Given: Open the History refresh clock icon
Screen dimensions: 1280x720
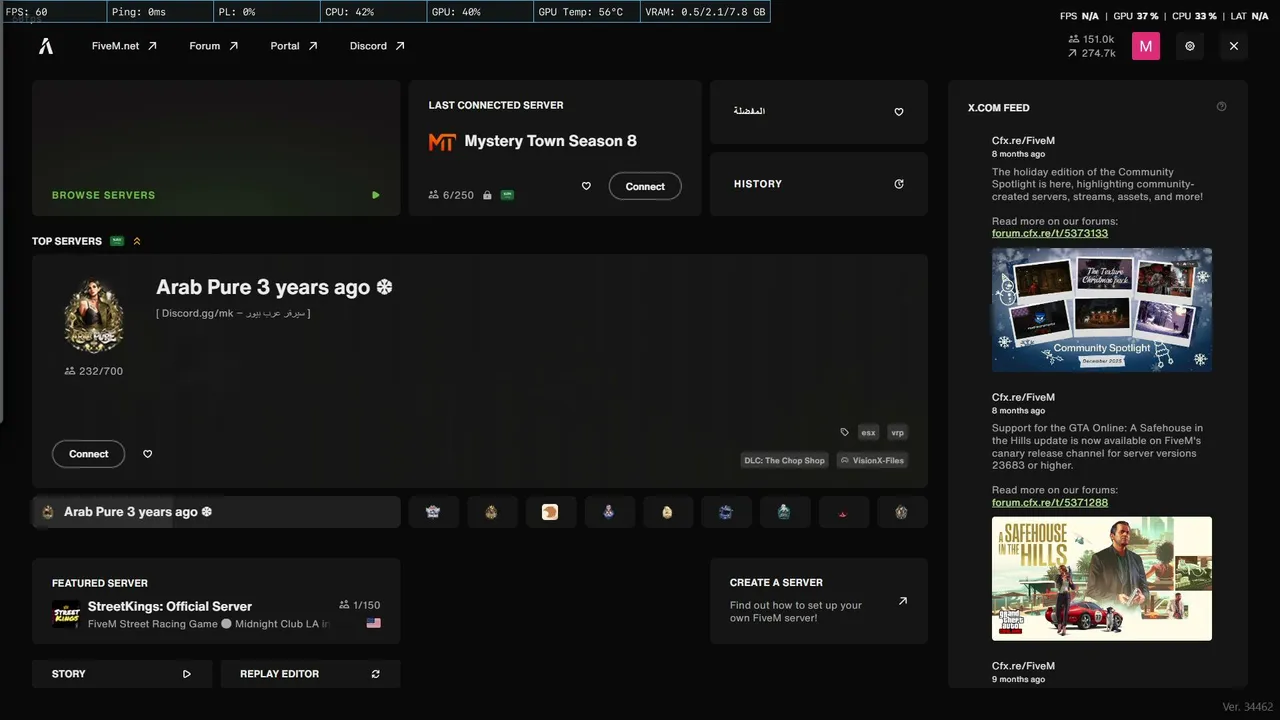Looking at the screenshot, I should [899, 184].
